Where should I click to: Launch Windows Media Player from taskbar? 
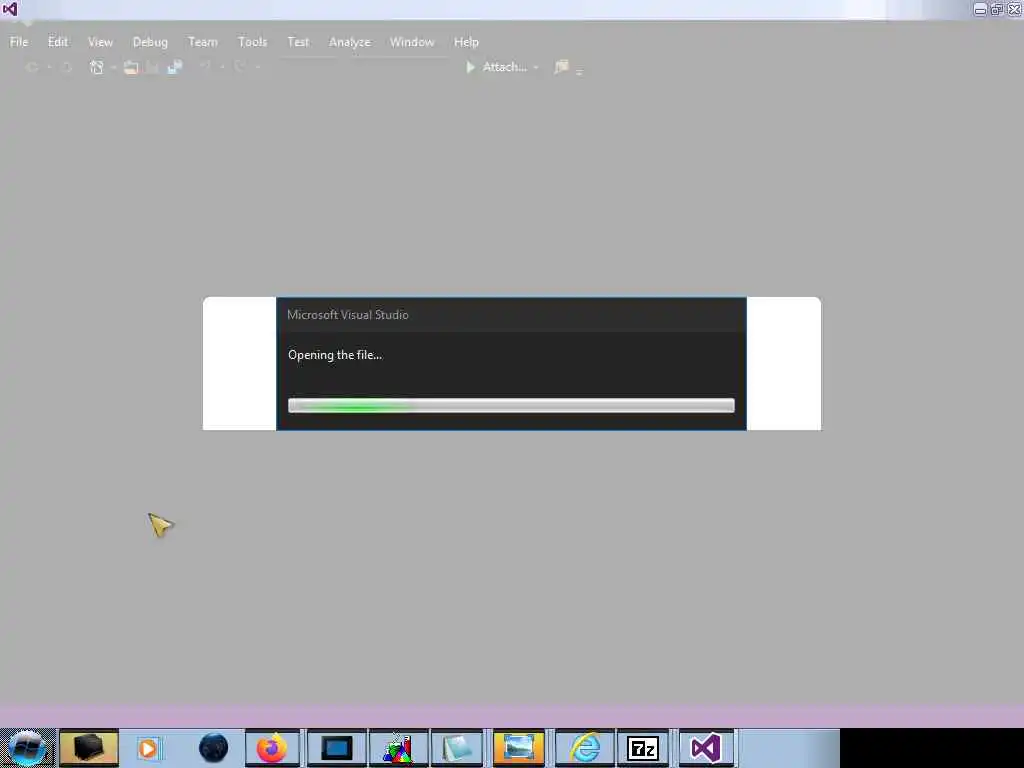[x=148, y=748]
